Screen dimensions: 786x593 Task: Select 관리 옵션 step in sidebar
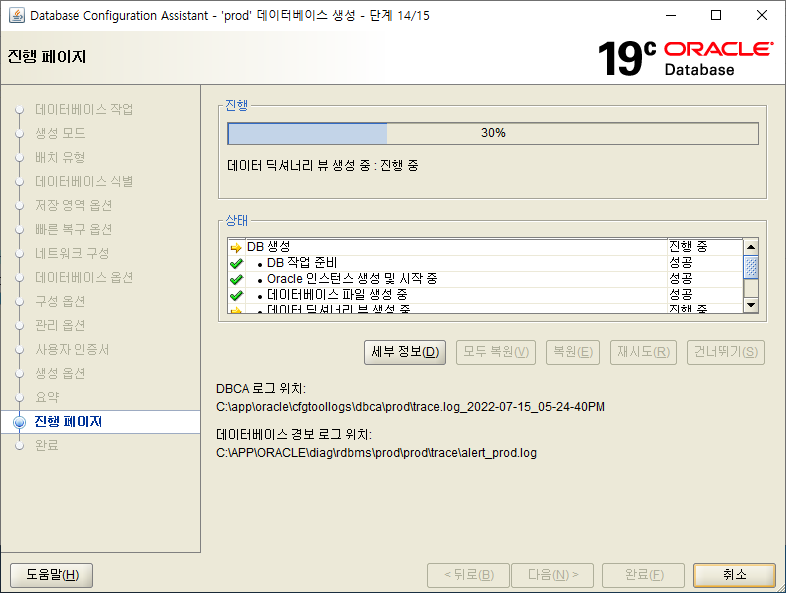60,326
